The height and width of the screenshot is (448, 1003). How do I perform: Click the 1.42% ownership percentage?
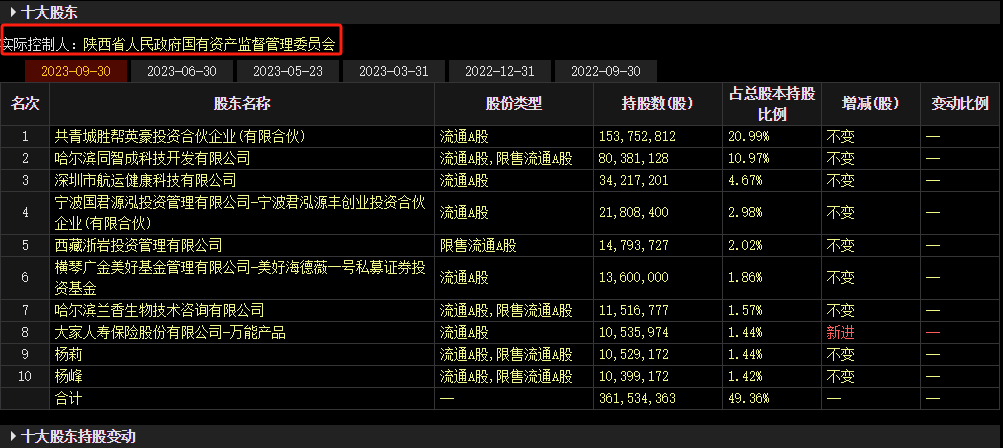[745, 376]
